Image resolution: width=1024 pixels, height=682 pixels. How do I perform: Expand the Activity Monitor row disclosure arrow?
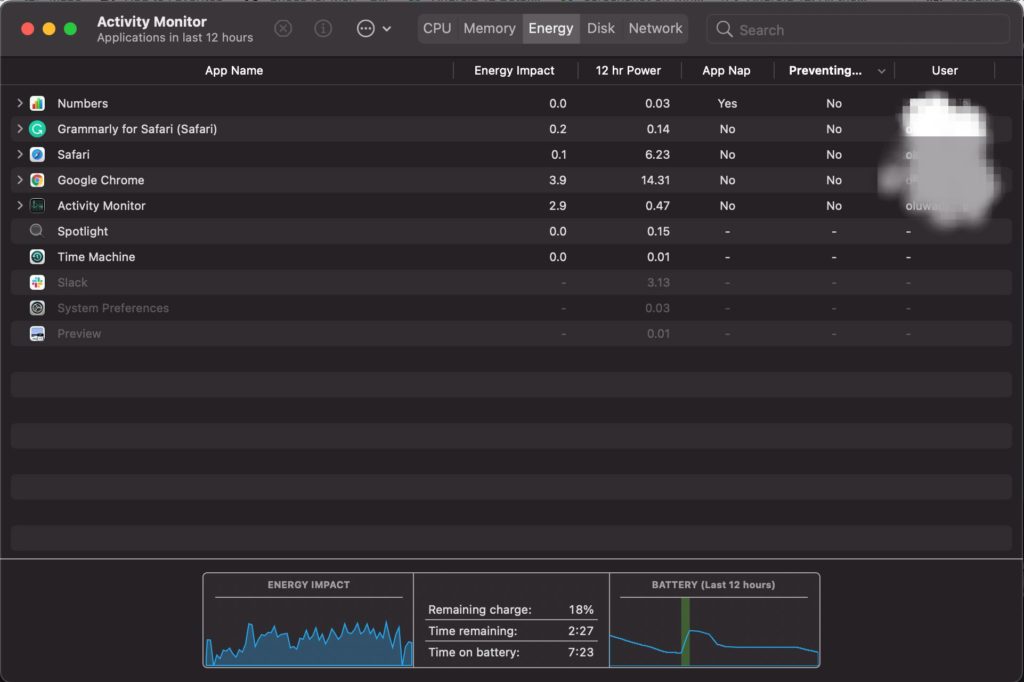20,205
